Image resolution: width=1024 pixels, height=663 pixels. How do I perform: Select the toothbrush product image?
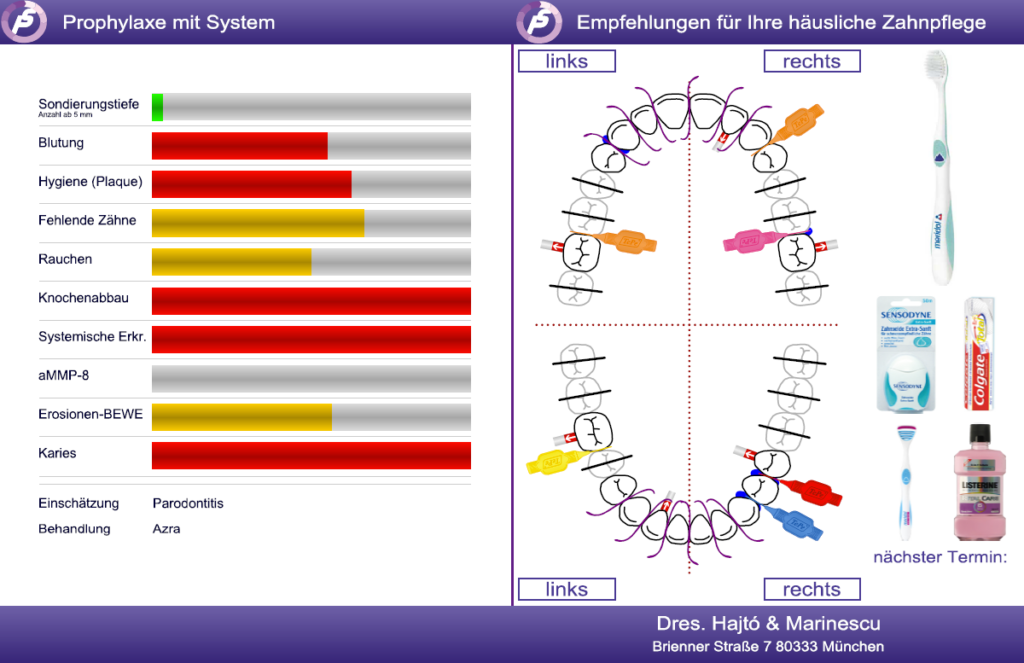tap(938, 167)
